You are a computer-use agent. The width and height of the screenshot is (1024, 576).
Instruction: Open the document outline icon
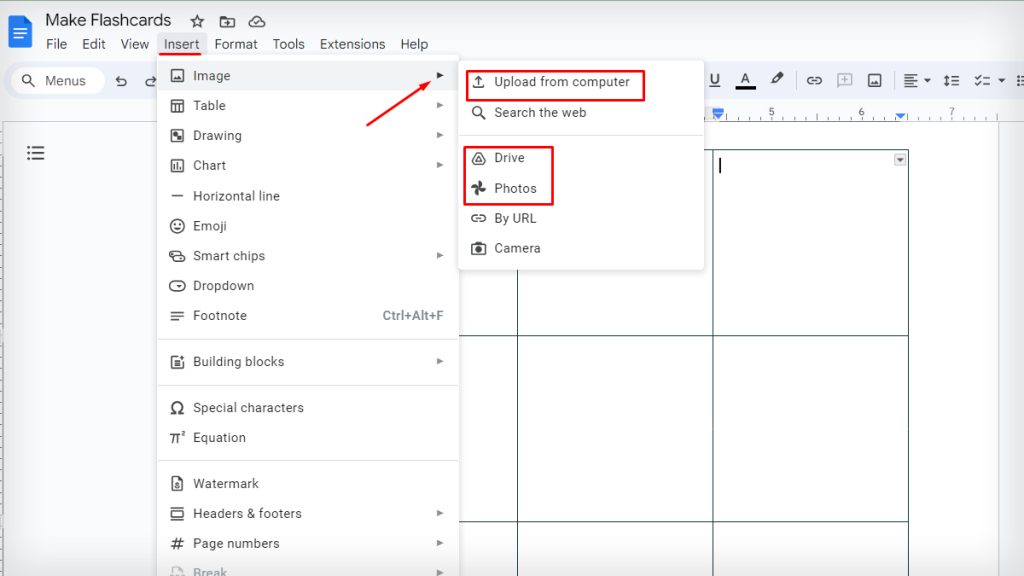coord(36,152)
